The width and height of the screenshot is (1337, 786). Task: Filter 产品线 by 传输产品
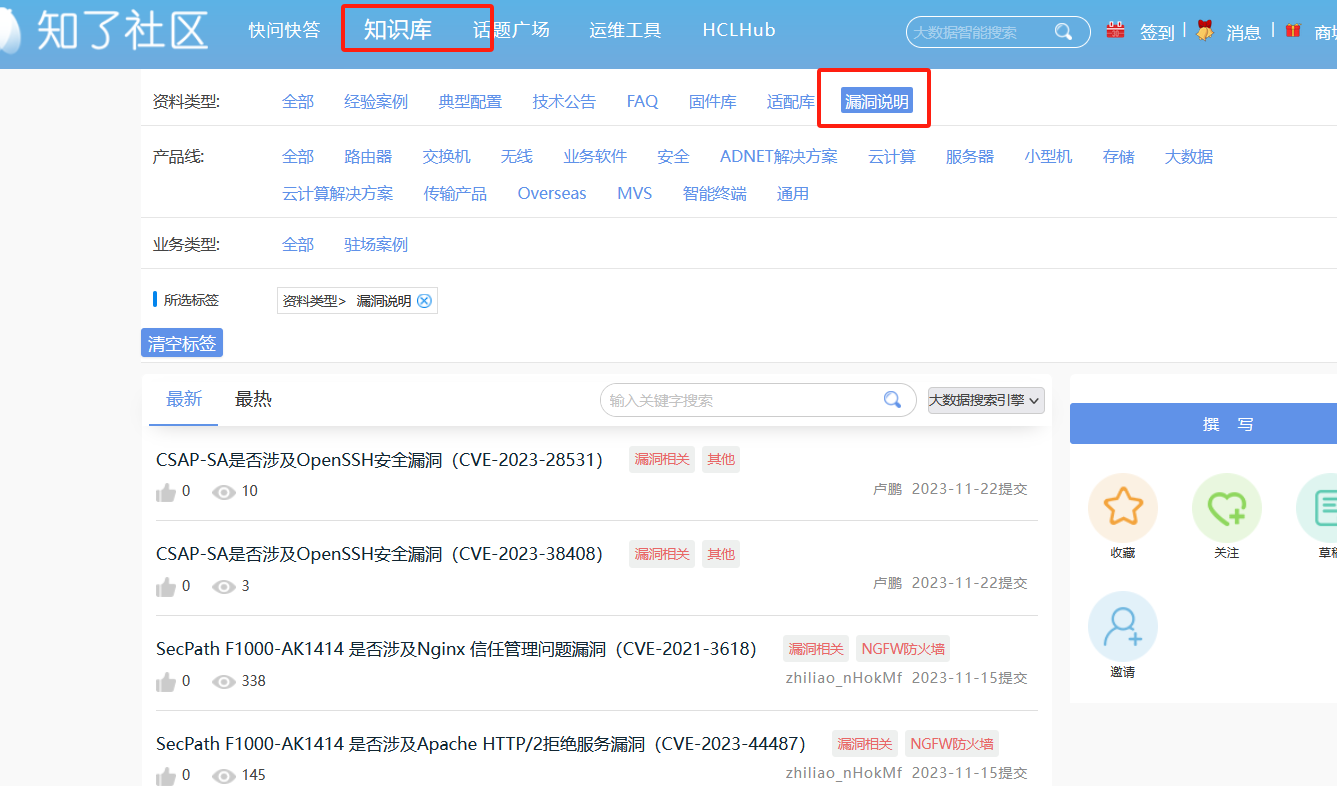click(455, 193)
